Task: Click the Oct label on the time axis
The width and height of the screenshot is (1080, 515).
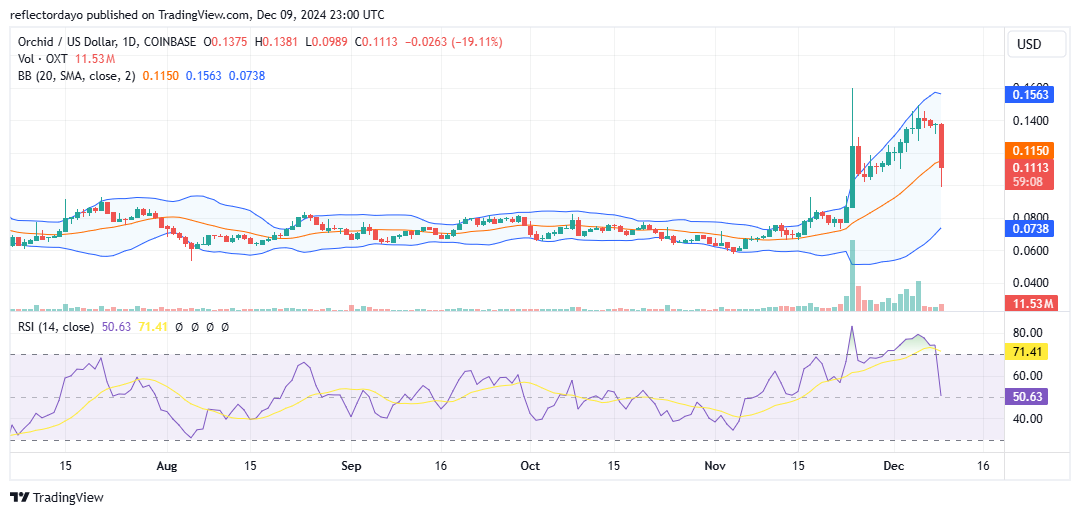Action: [x=530, y=466]
